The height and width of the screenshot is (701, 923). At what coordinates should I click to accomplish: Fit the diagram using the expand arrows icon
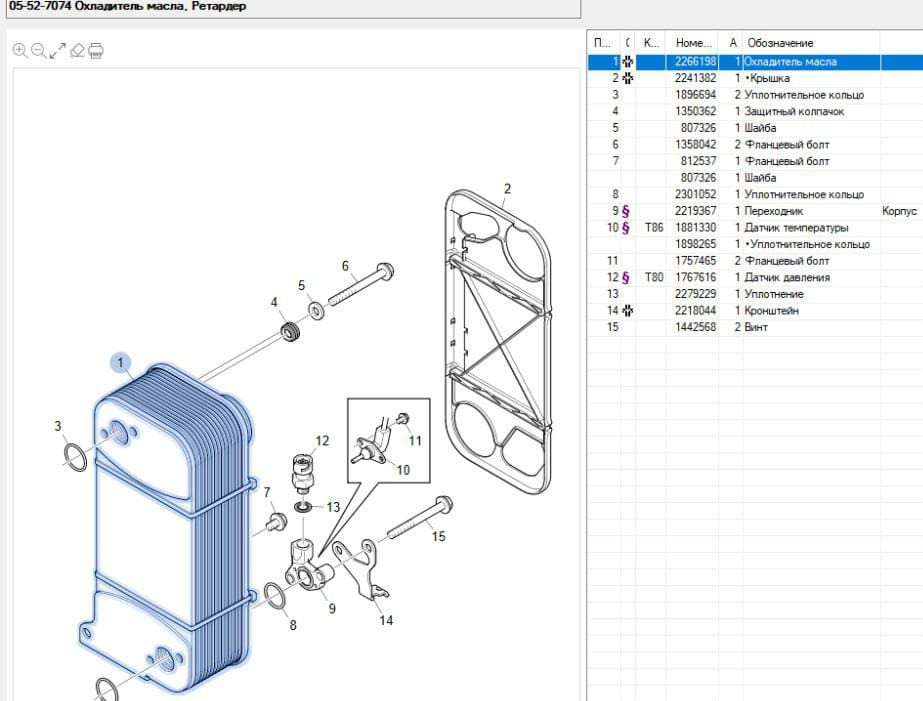(x=58, y=50)
